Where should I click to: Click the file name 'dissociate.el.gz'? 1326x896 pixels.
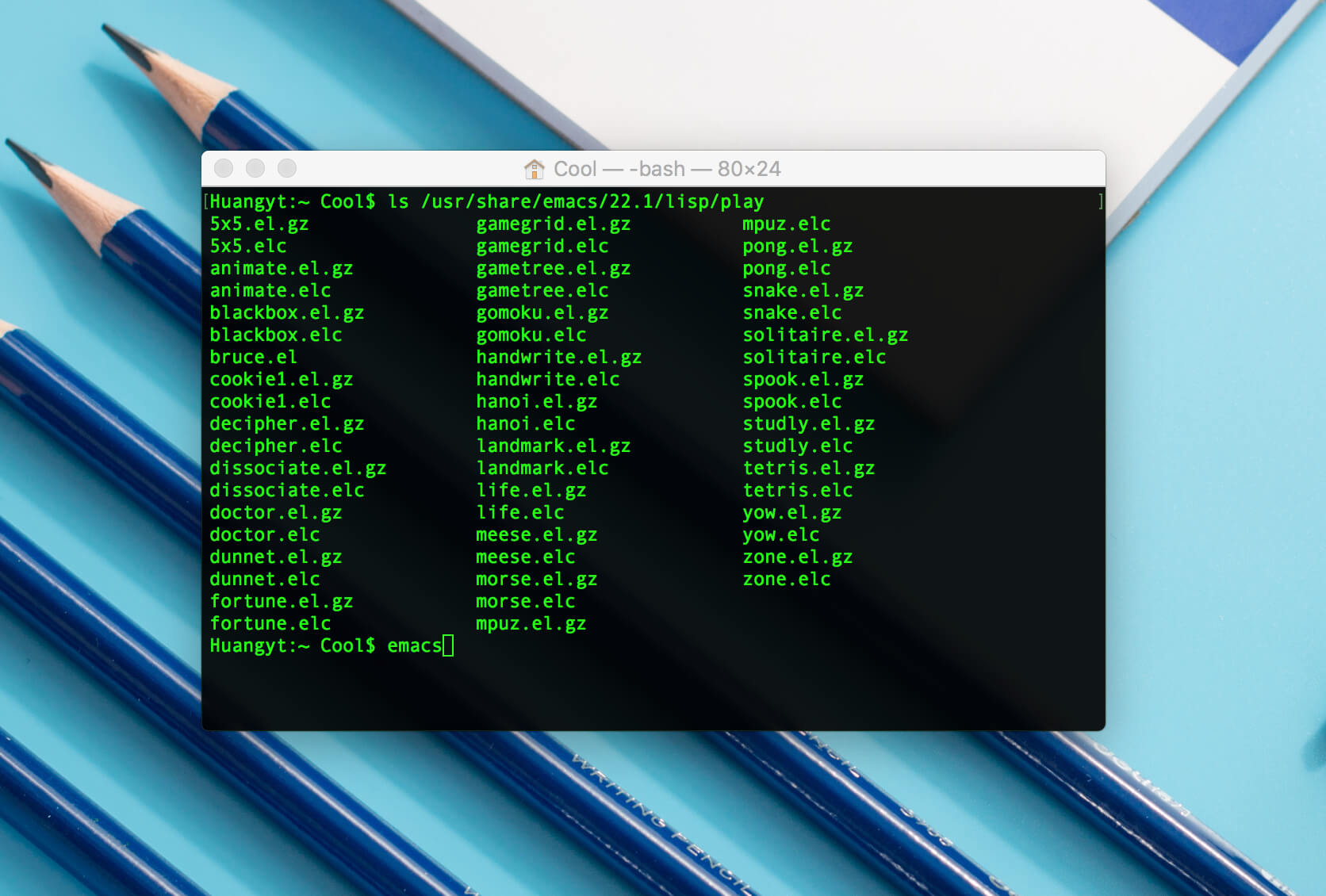(298, 468)
